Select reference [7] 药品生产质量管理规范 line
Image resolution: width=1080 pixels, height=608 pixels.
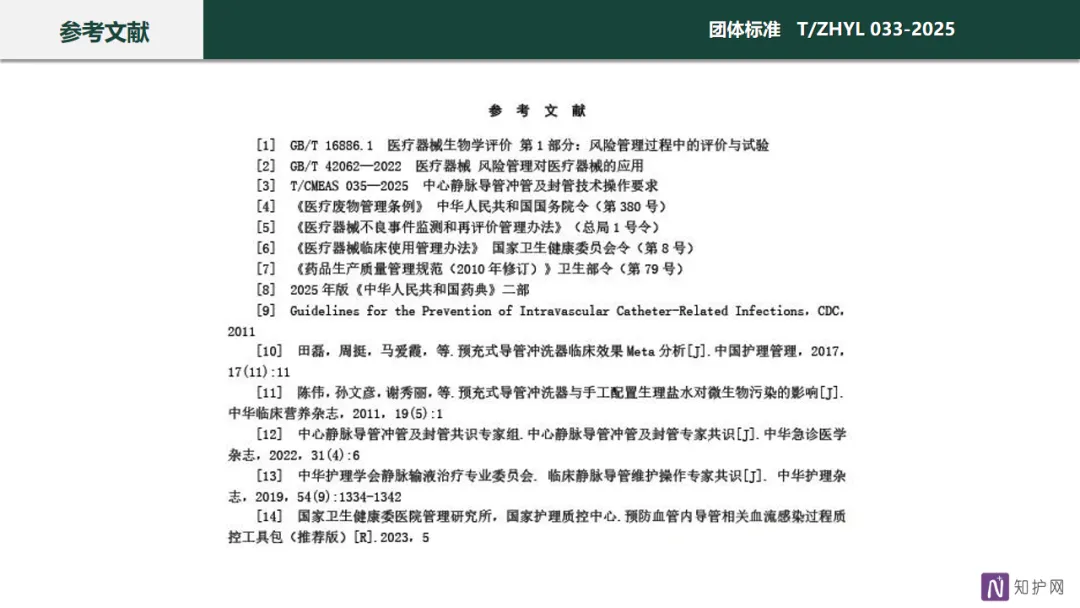(x=470, y=269)
